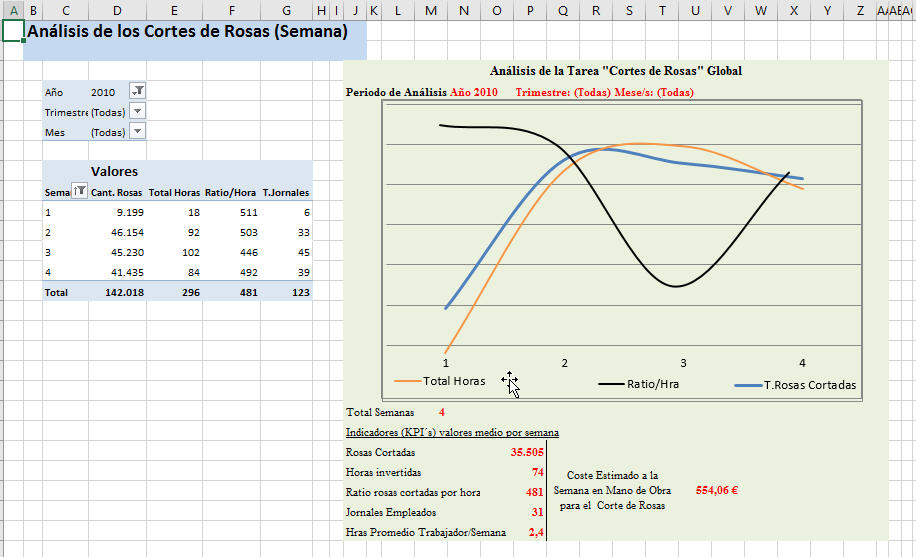Screen dimensions: 916x557
Task: Click the Indicadores (KPI´s) underlined heading
Action: [452, 432]
